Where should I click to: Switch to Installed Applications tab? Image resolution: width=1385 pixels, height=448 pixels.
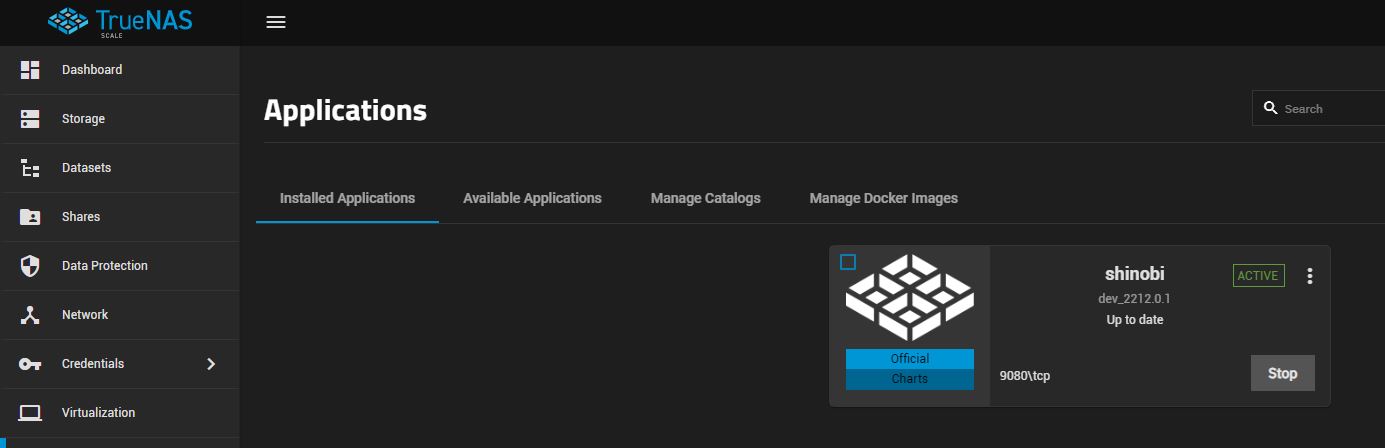click(x=347, y=198)
